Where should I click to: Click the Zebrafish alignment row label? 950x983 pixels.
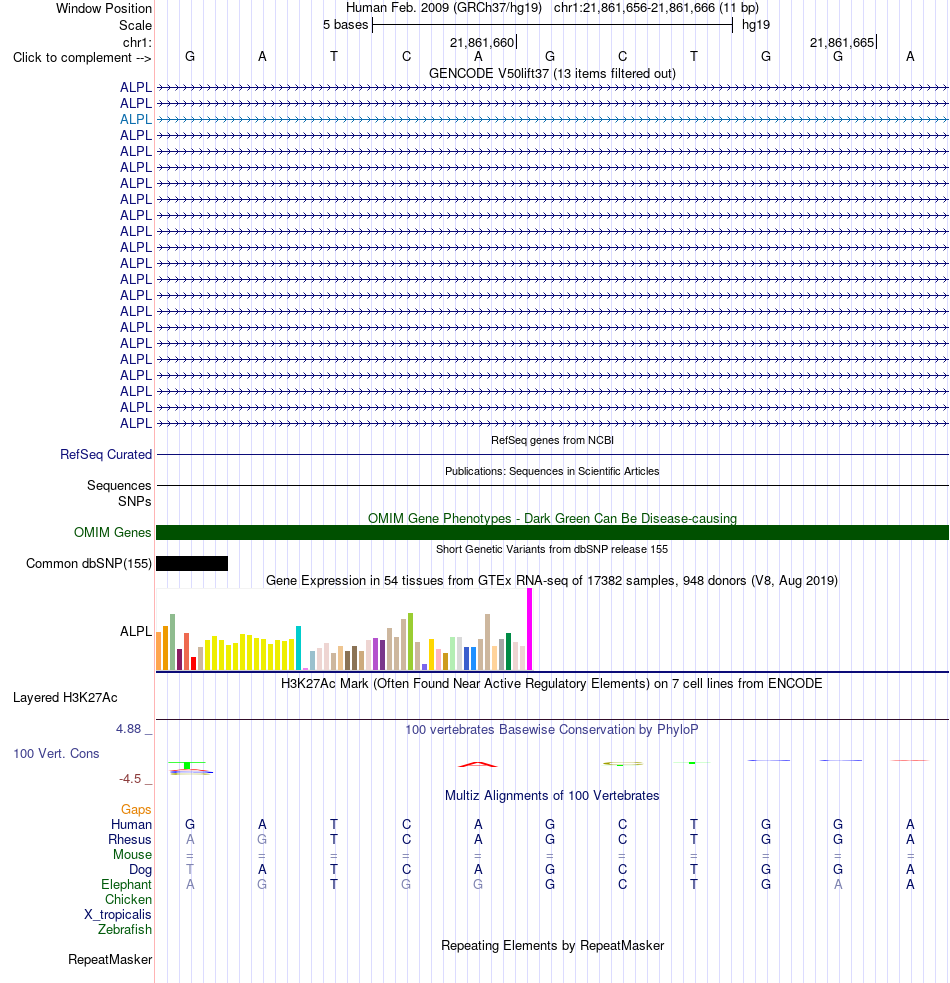point(125,930)
